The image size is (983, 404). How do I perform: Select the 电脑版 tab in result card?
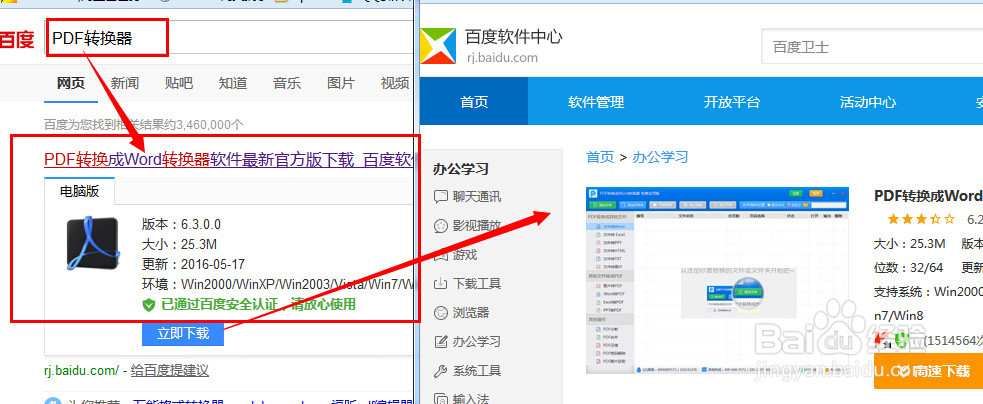tap(80, 191)
